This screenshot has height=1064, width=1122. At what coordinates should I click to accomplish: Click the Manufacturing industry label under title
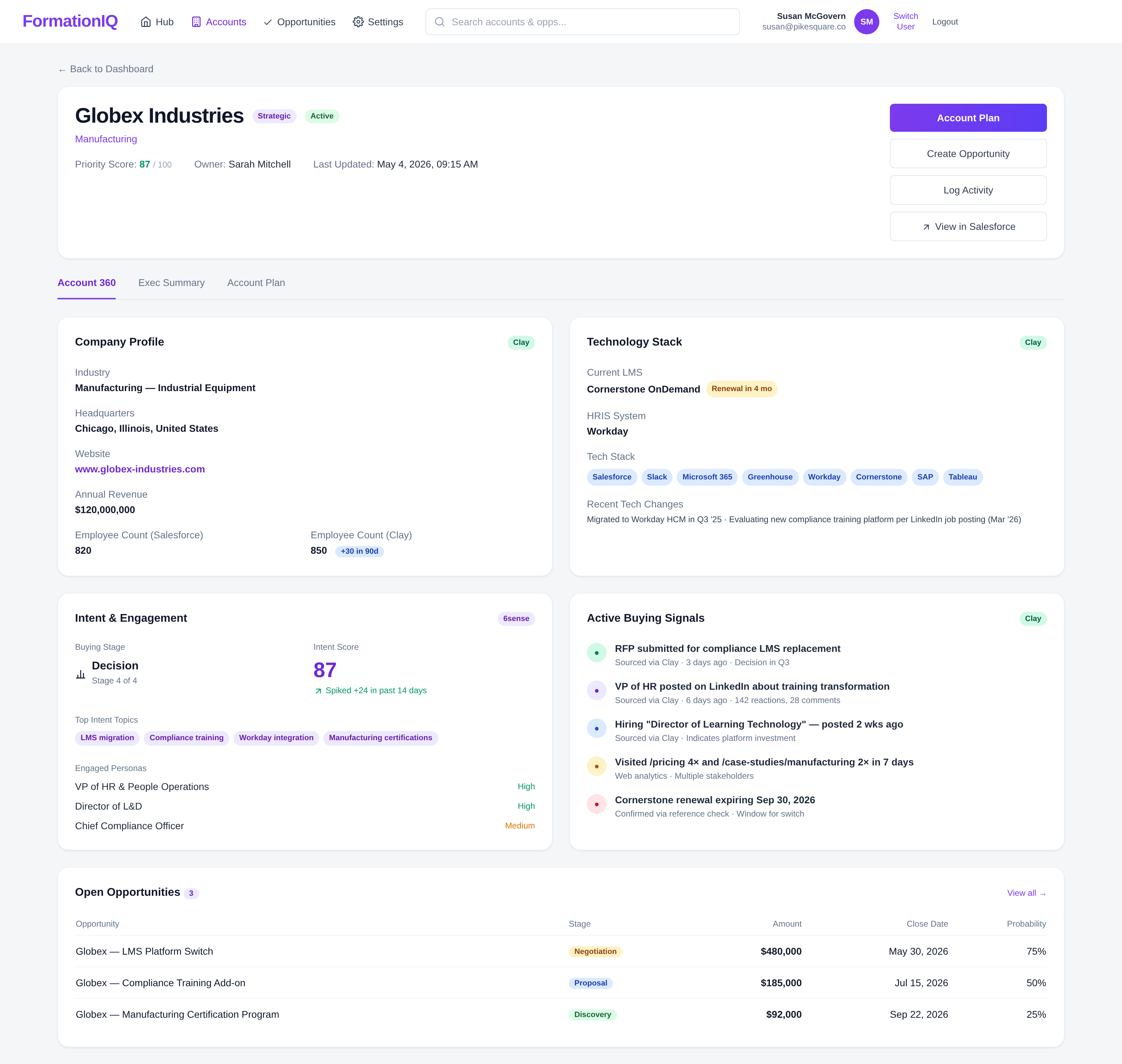click(106, 139)
